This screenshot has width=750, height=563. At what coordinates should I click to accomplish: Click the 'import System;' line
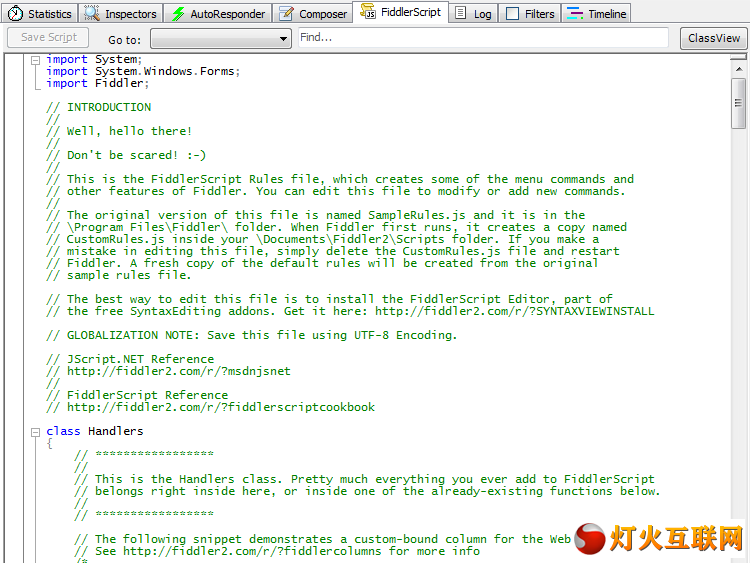click(94, 59)
